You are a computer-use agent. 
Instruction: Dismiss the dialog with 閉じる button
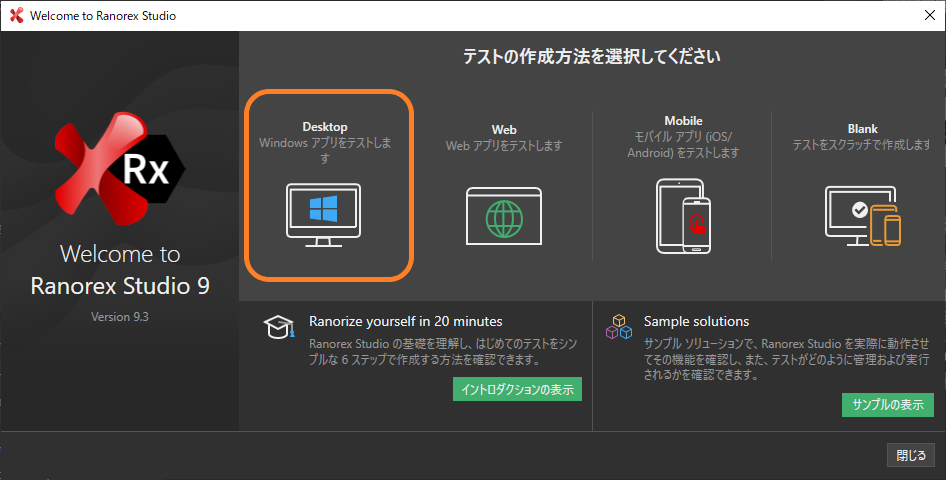(x=910, y=455)
